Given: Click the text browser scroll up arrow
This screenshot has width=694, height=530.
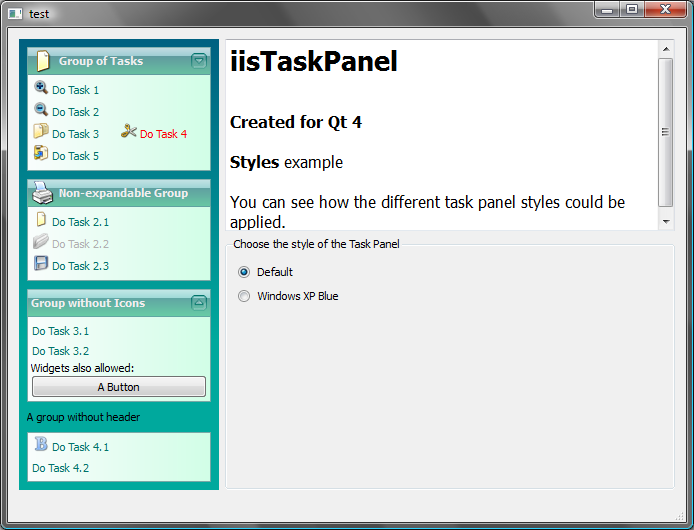Looking at the screenshot, I should click(666, 49).
